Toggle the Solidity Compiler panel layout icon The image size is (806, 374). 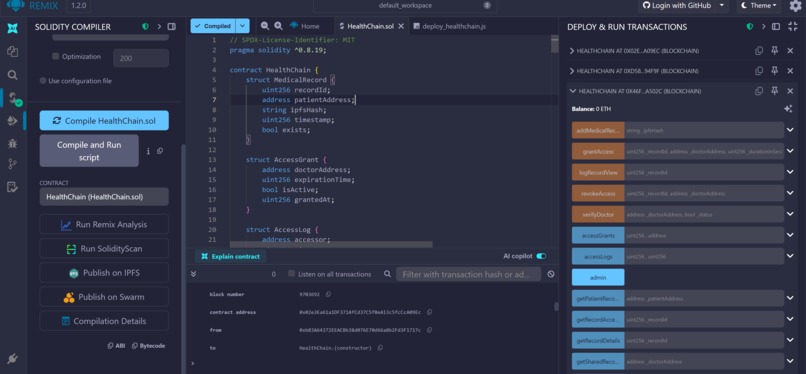(172, 27)
